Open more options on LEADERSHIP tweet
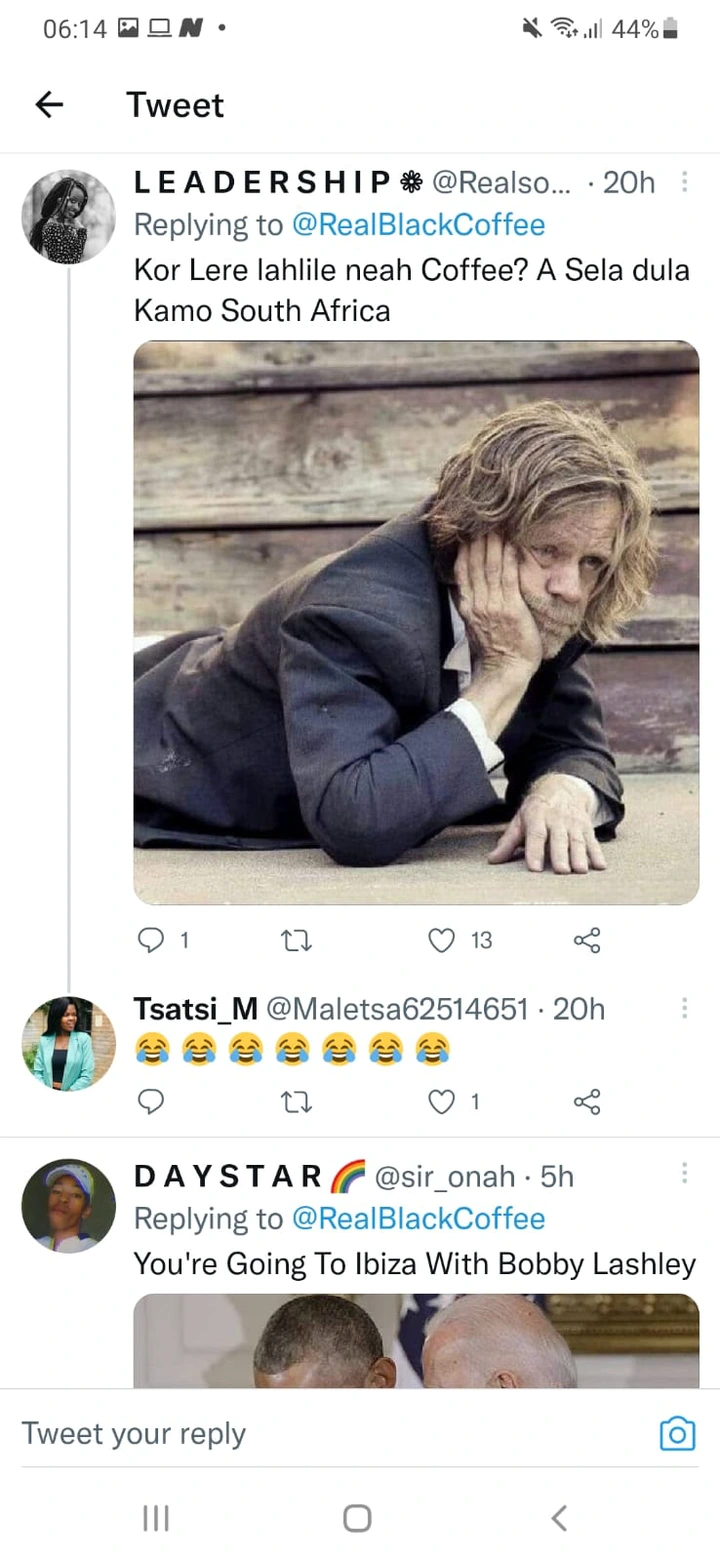 click(685, 182)
